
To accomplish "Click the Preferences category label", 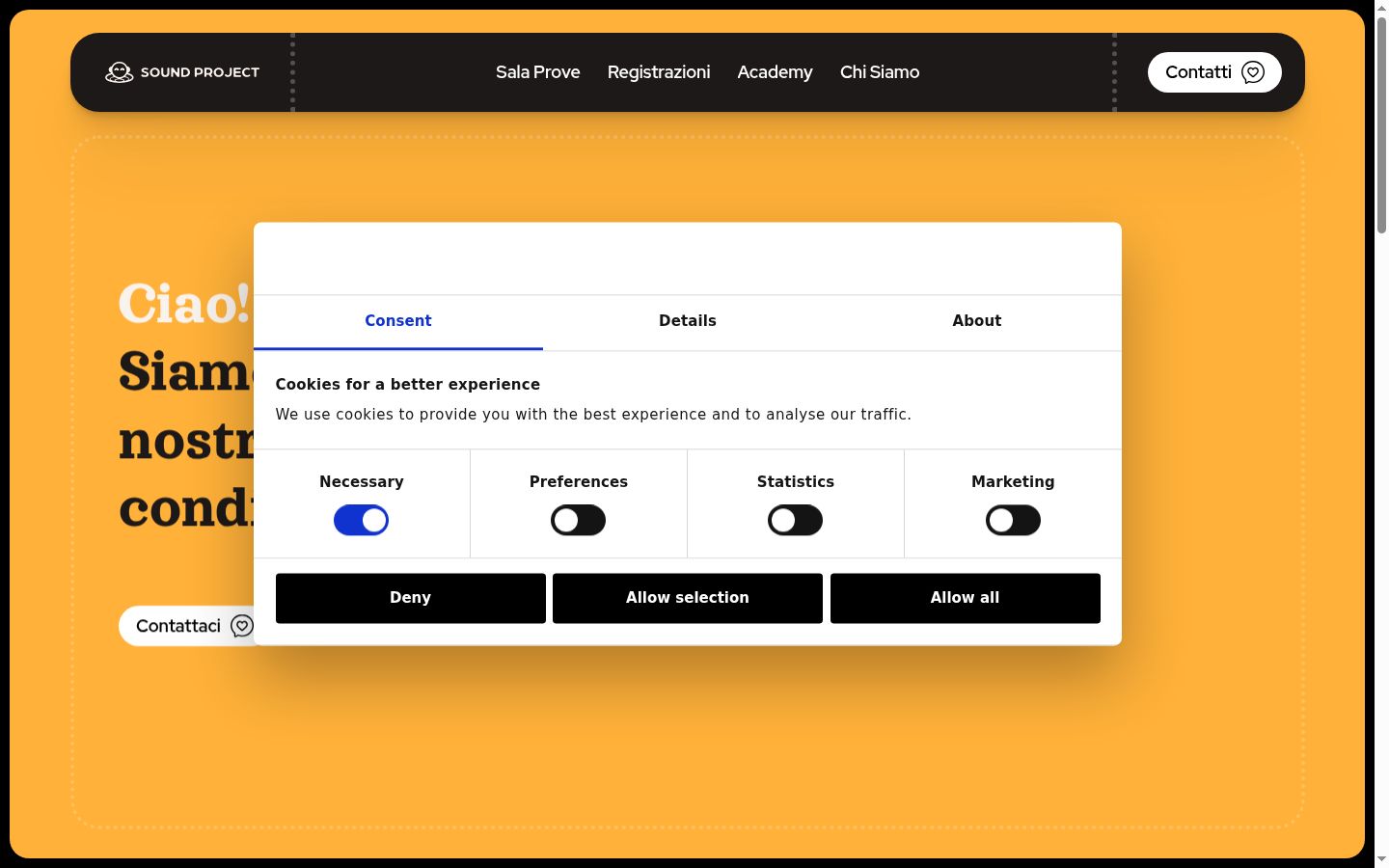I will (x=579, y=481).
